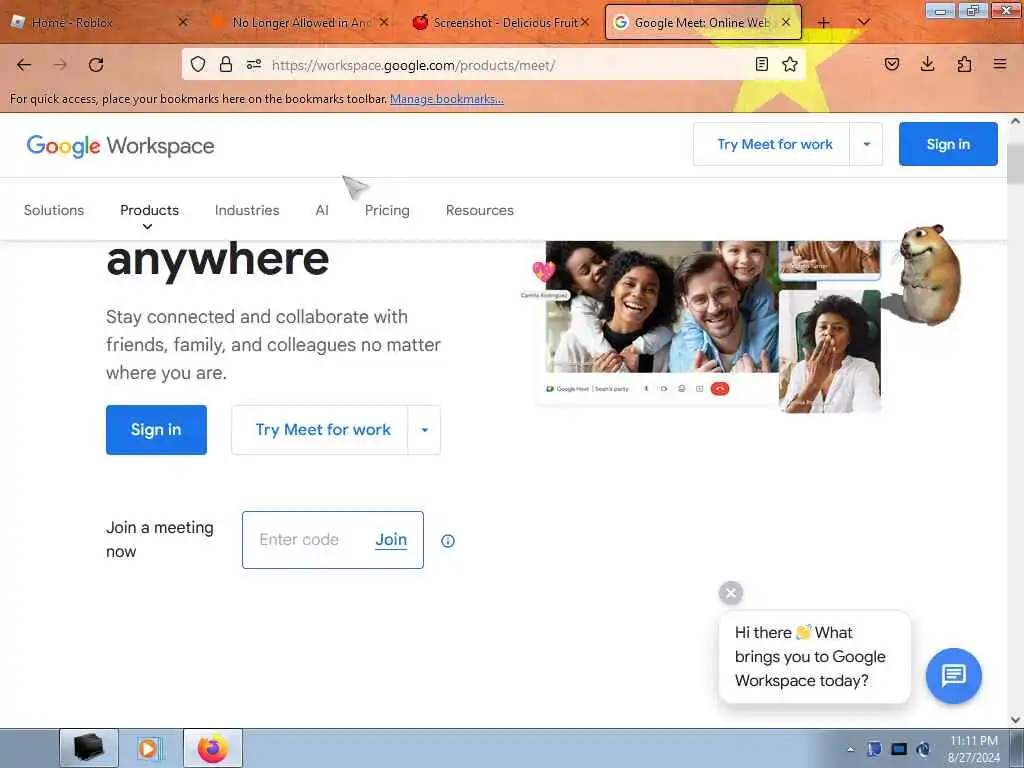The image size is (1024, 768).
Task: Click the Hi there chat greeting message
Action: tap(815, 657)
